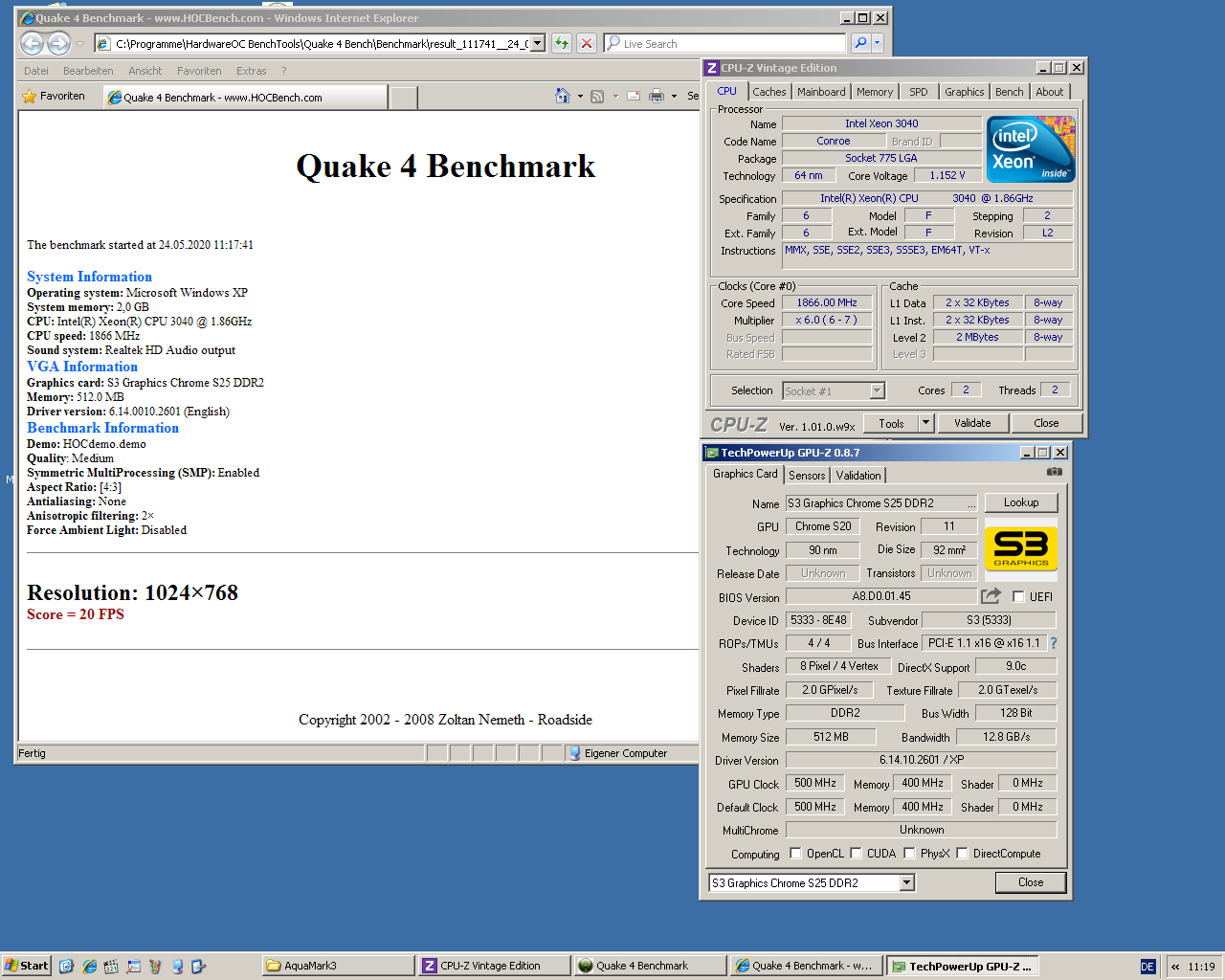
Task: Switch to the Memory tab in CPU-Z
Action: click(x=875, y=92)
